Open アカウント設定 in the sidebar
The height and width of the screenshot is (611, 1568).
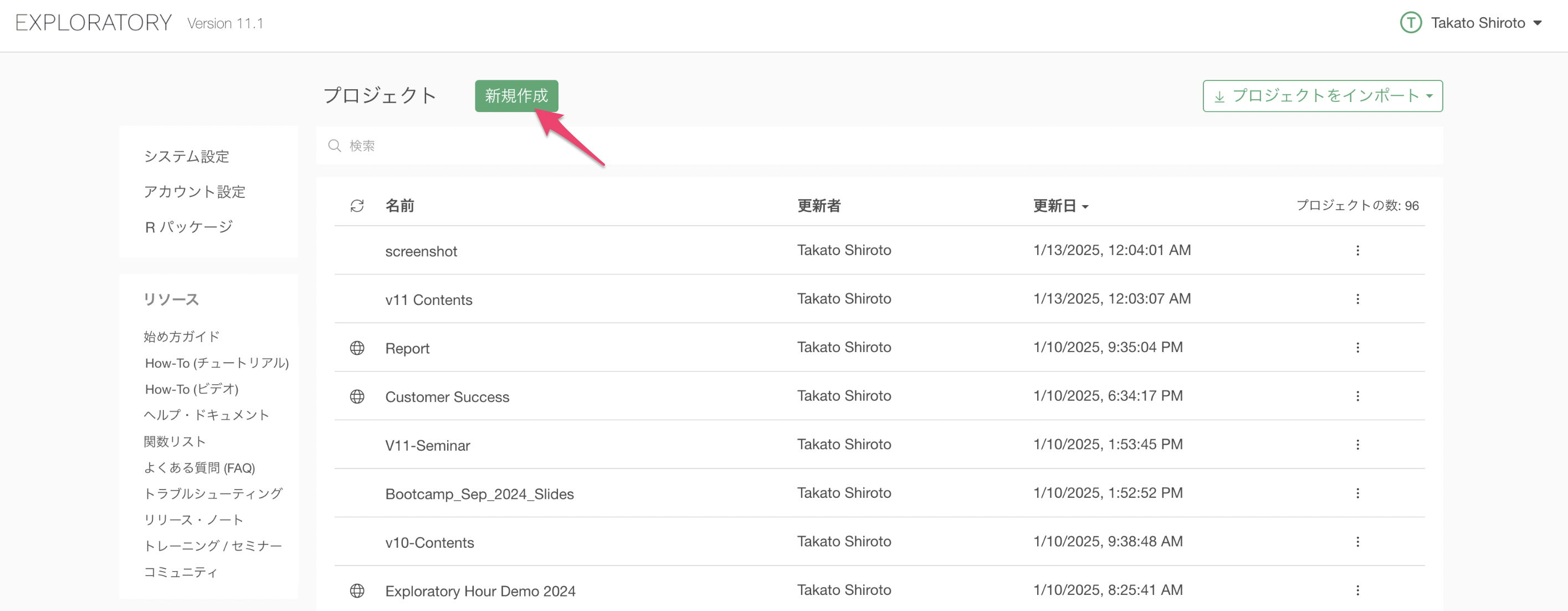click(x=195, y=192)
